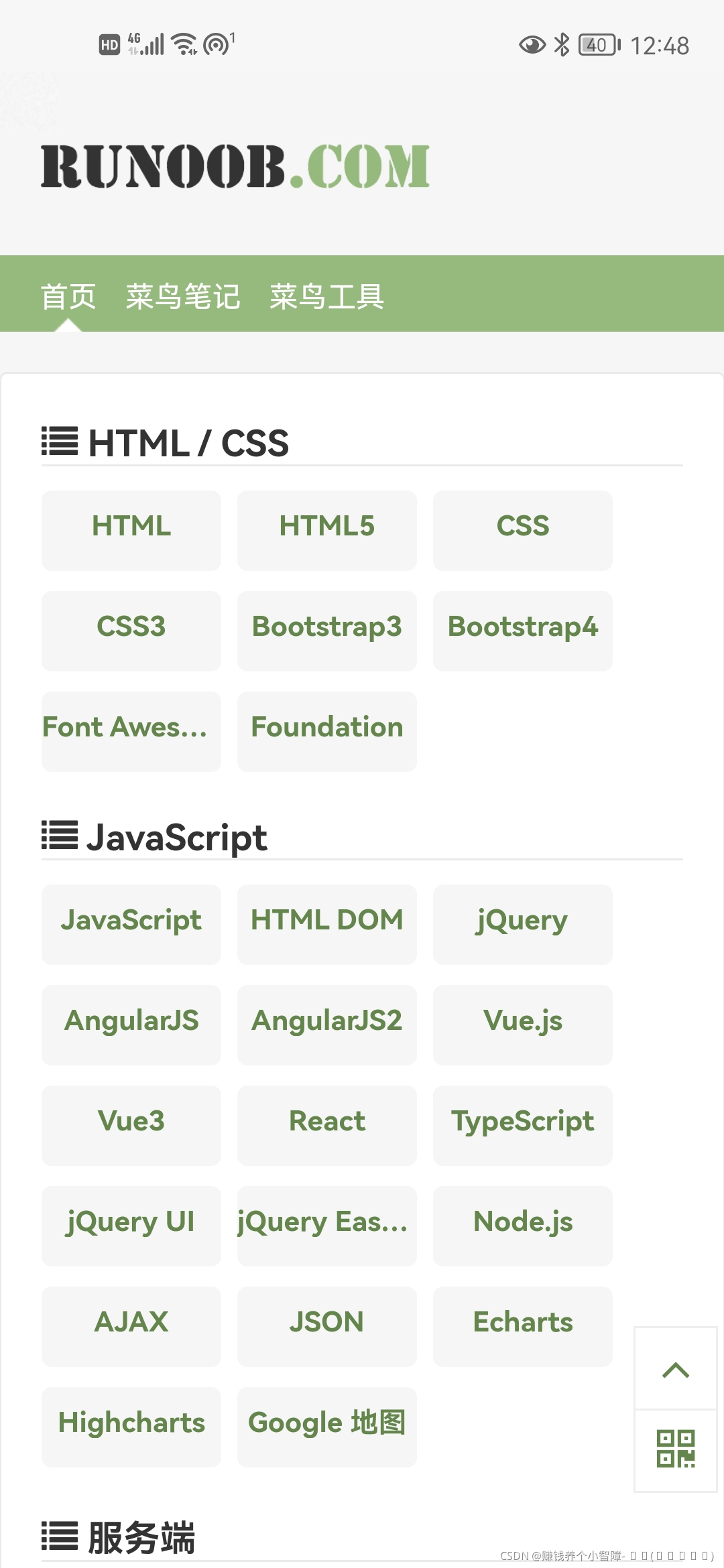Open the React tutorial

coord(327,1125)
